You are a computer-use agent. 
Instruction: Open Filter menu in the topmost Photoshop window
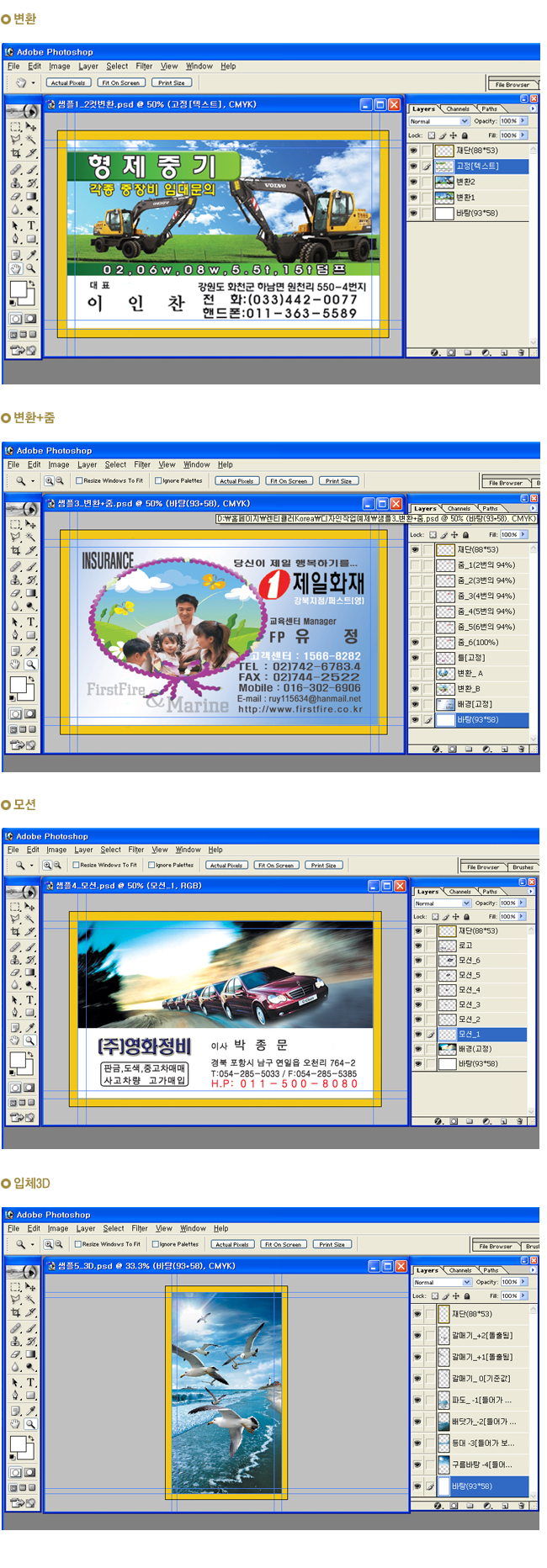coord(144,66)
